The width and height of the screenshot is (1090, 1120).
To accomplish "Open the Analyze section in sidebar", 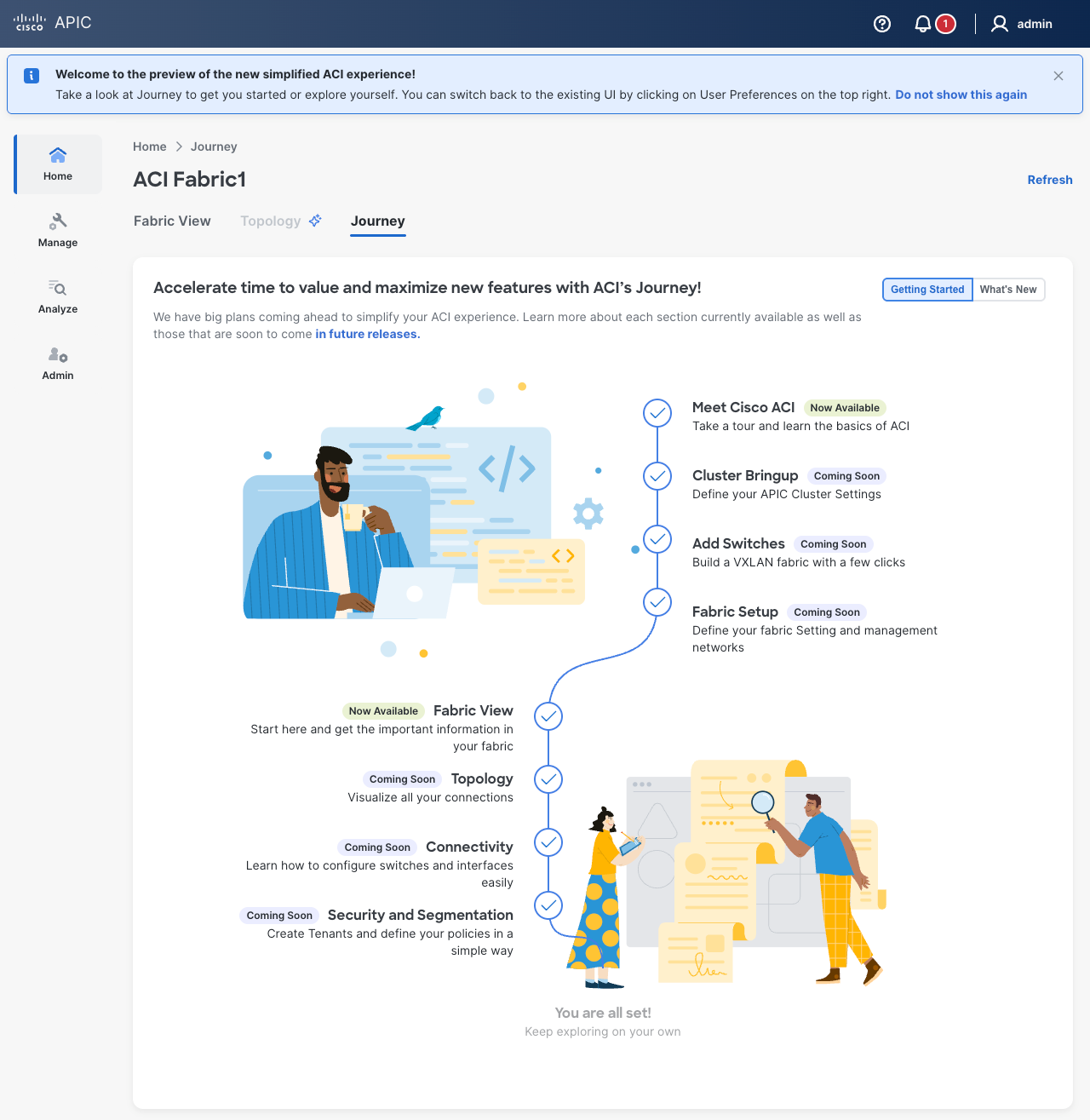I will [58, 296].
